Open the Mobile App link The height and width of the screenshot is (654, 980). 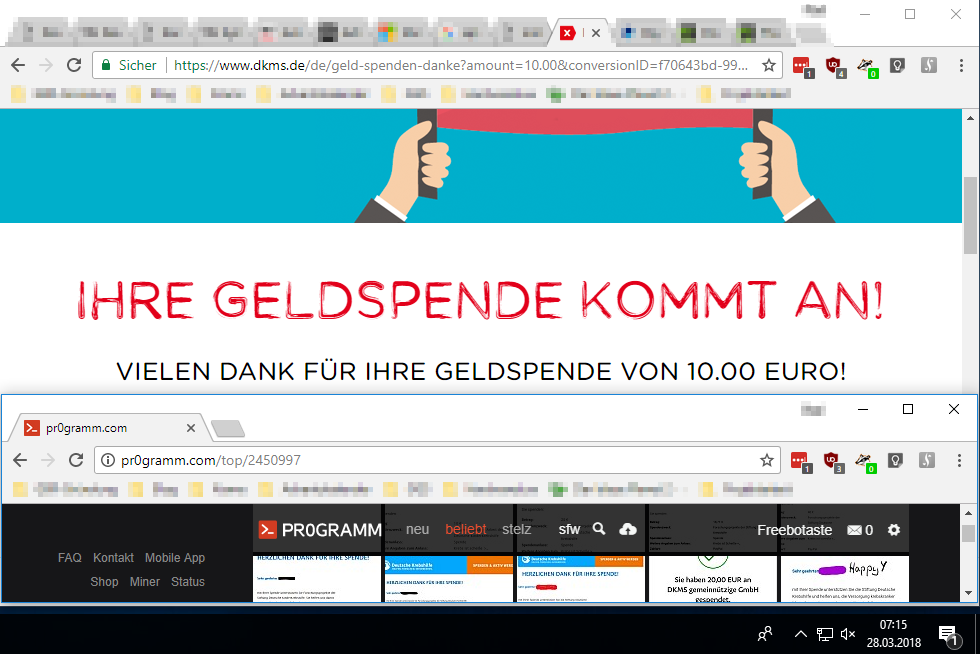[x=175, y=558]
